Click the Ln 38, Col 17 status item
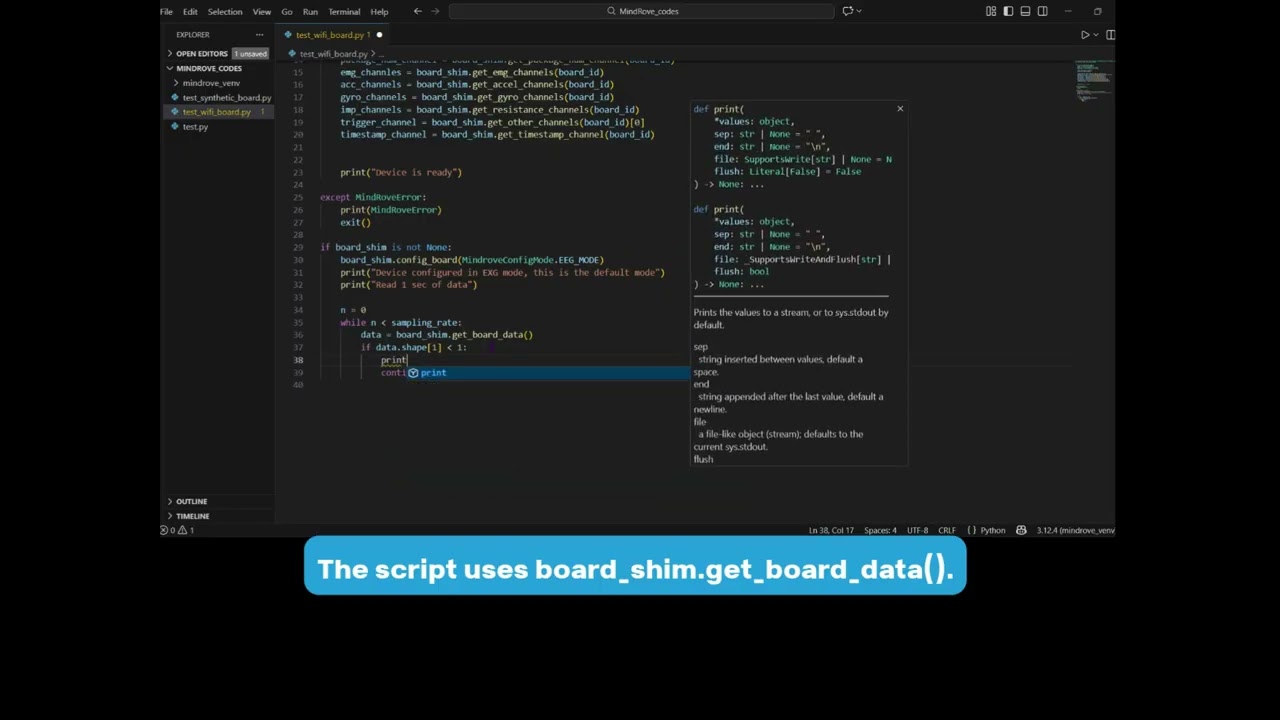Screen dimensions: 1280x720 point(830,530)
